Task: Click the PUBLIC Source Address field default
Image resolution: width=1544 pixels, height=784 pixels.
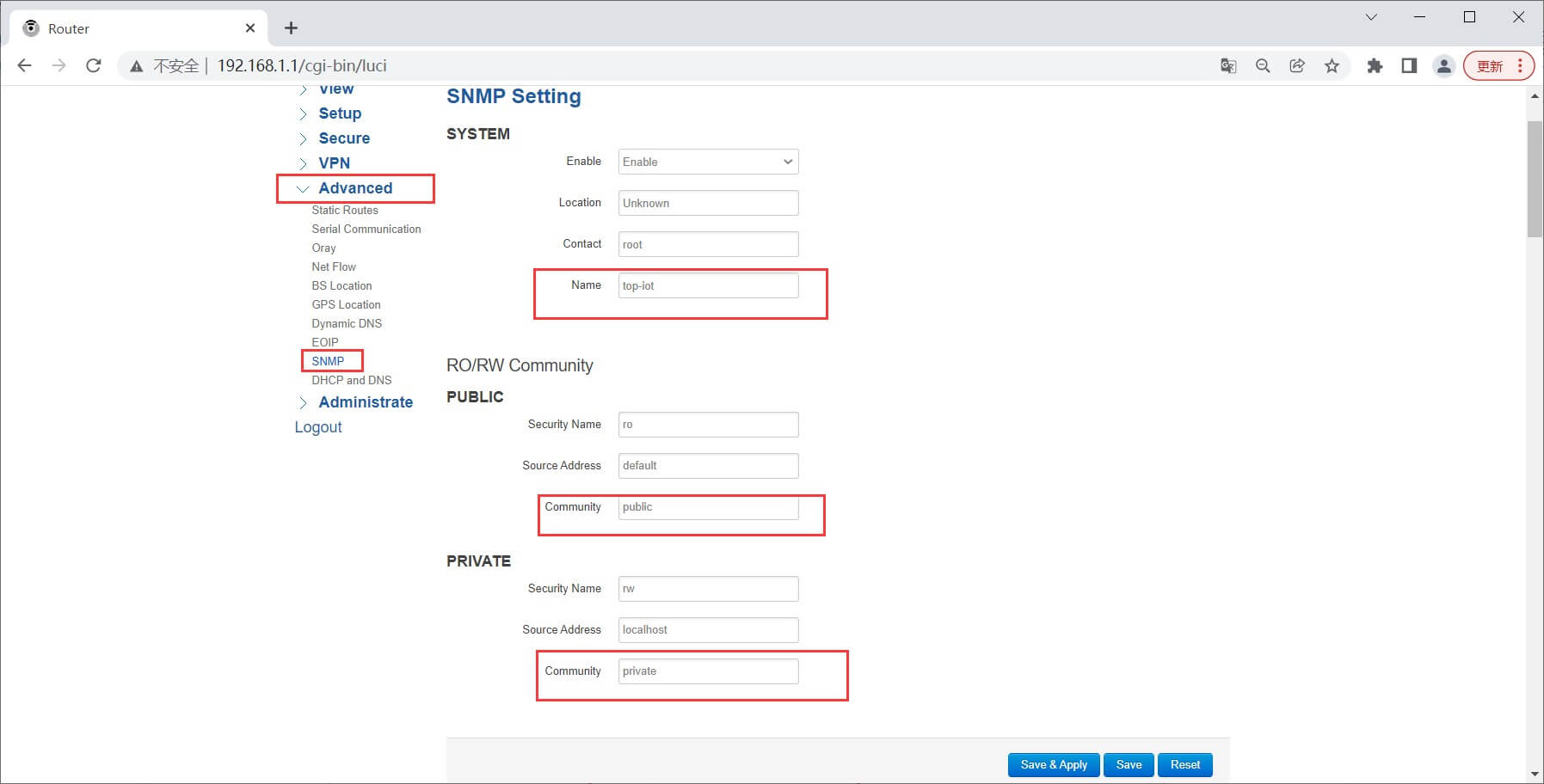Action: coord(708,466)
